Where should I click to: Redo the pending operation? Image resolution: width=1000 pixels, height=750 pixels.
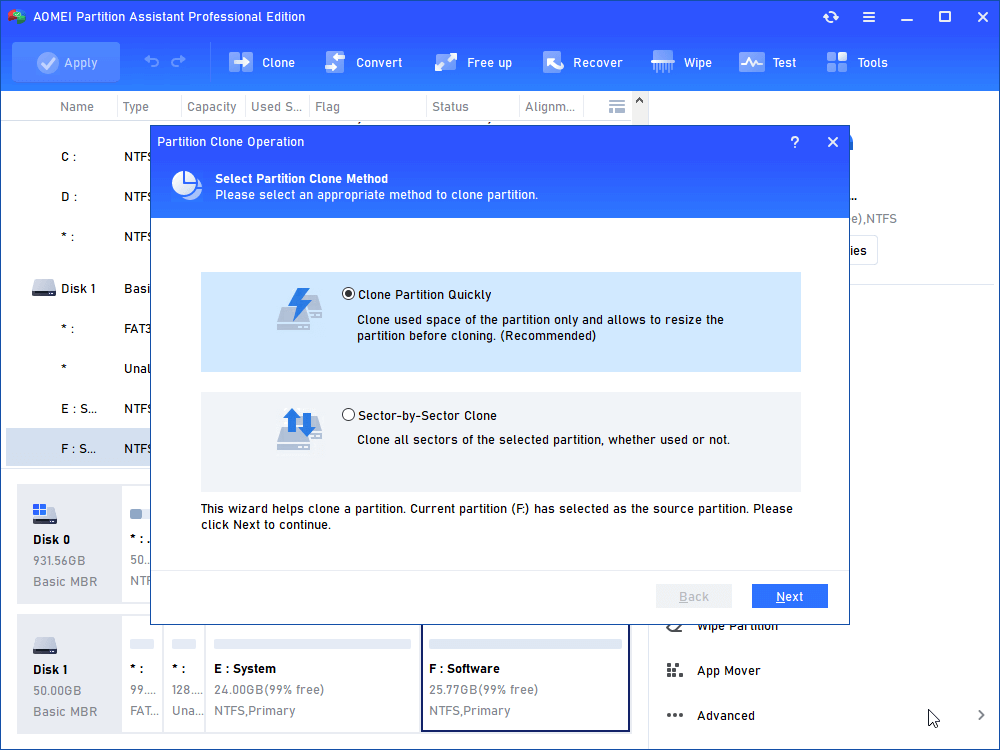179,61
